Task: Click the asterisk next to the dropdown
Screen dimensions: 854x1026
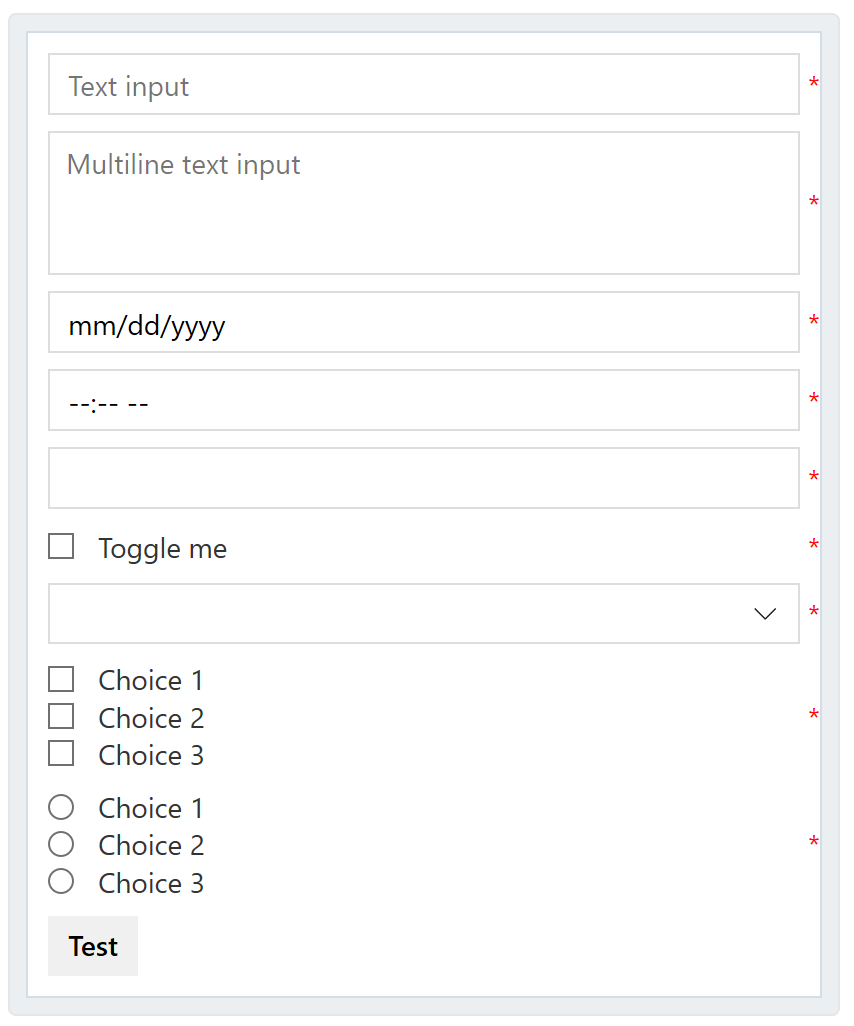Action: click(x=814, y=608)
